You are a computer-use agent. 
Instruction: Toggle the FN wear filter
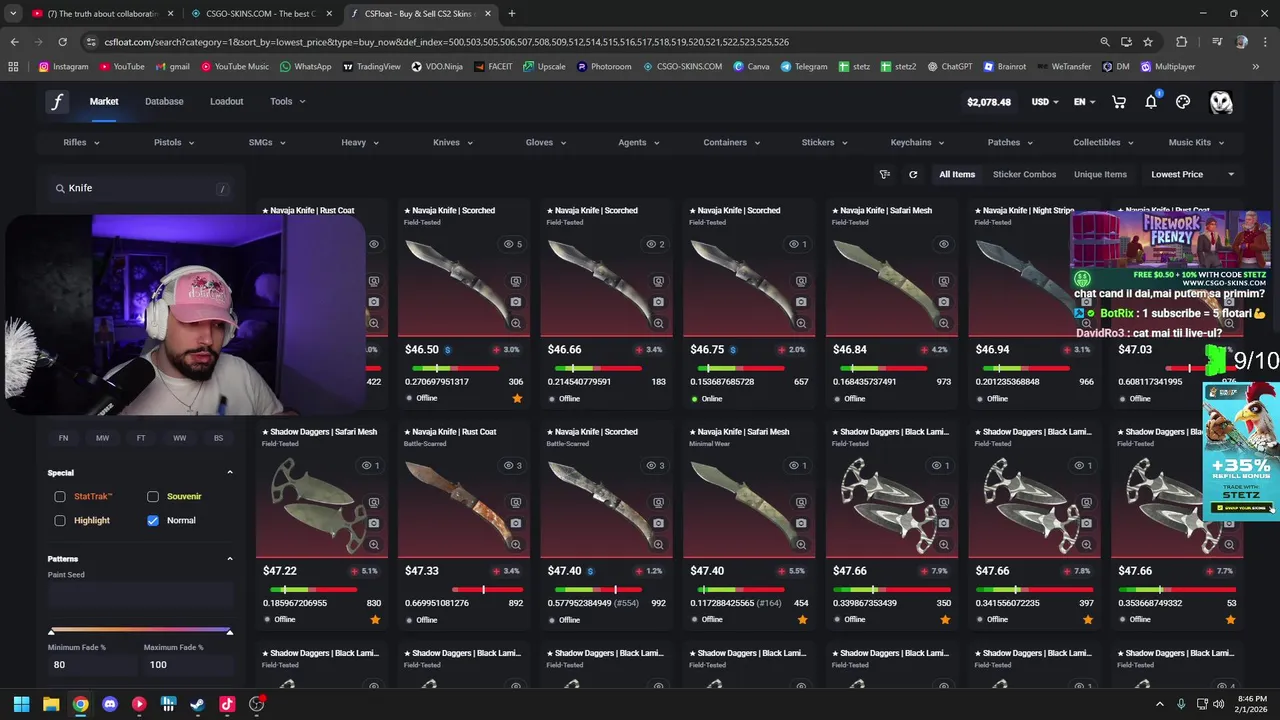click(x=63, y=438)
